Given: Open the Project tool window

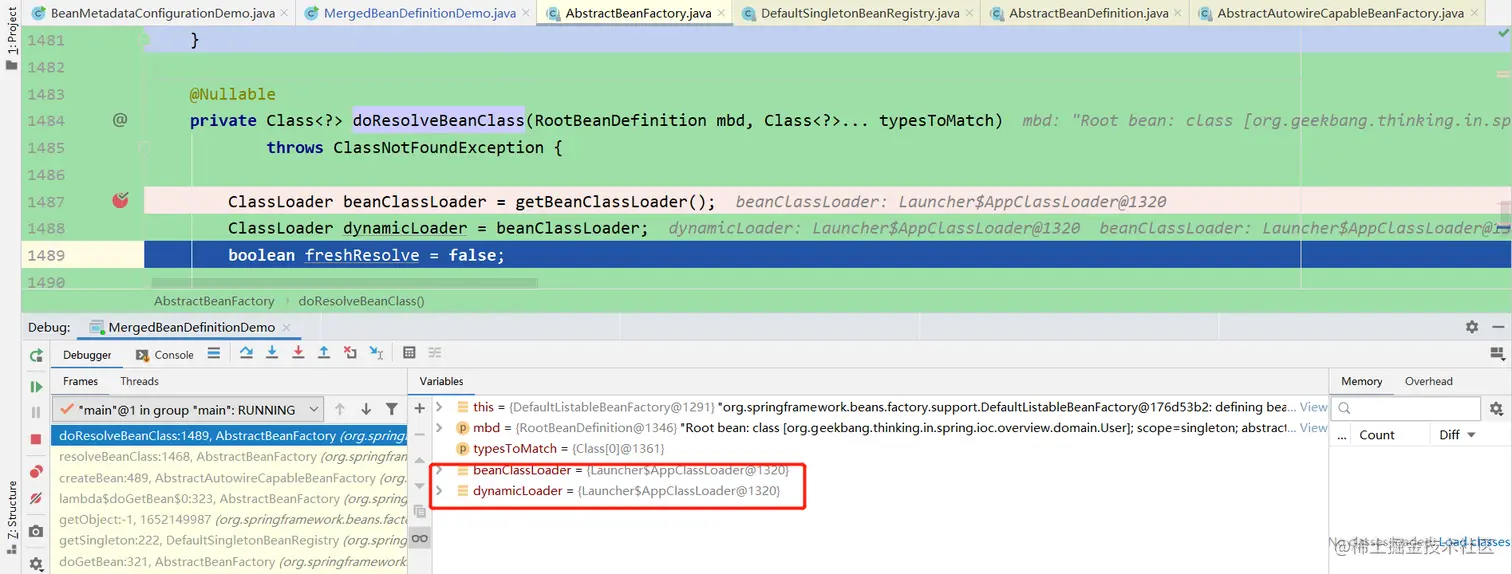Looking at the screenshot, I should click(x=11, y=38).
